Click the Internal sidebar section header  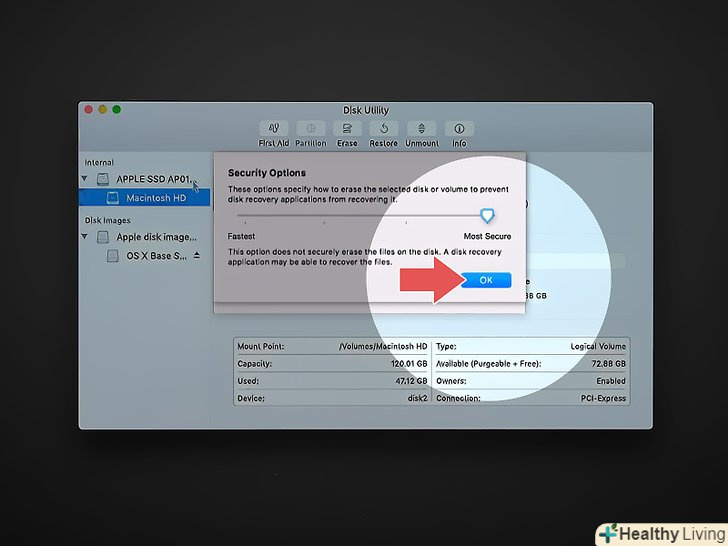(x=99, y=162)
